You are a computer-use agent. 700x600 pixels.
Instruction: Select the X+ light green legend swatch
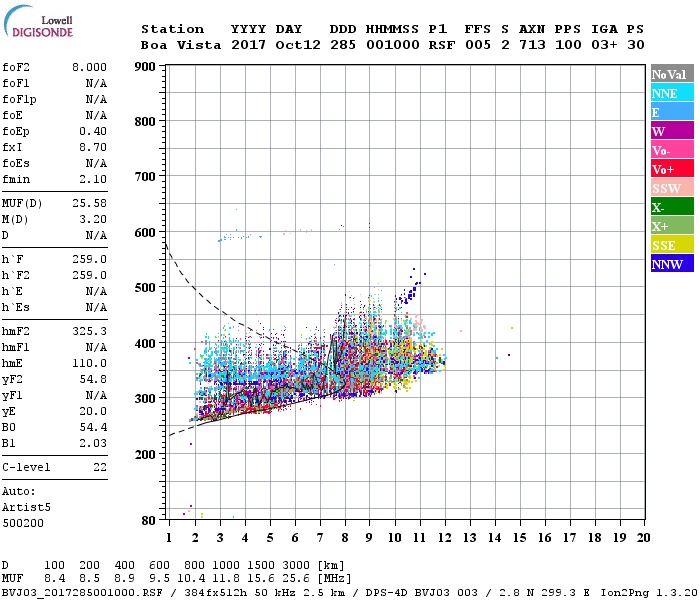672,225
